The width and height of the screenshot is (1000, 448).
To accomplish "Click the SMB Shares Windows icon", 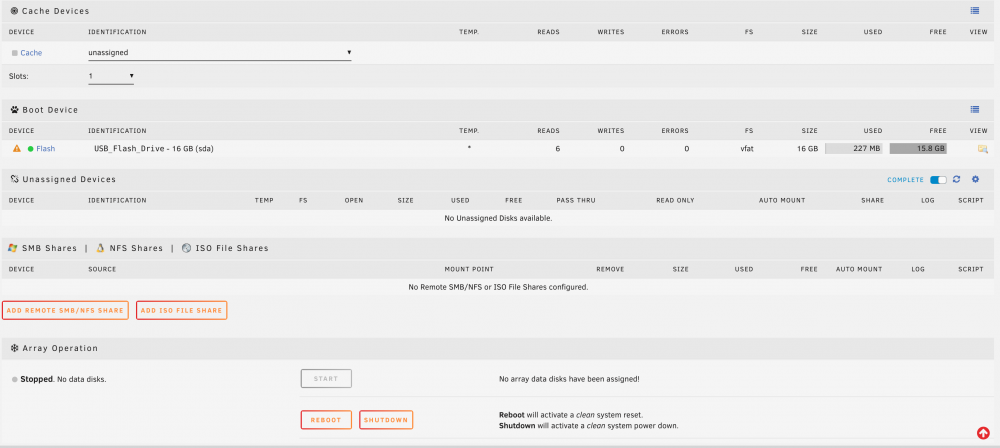I will (13, 248).
